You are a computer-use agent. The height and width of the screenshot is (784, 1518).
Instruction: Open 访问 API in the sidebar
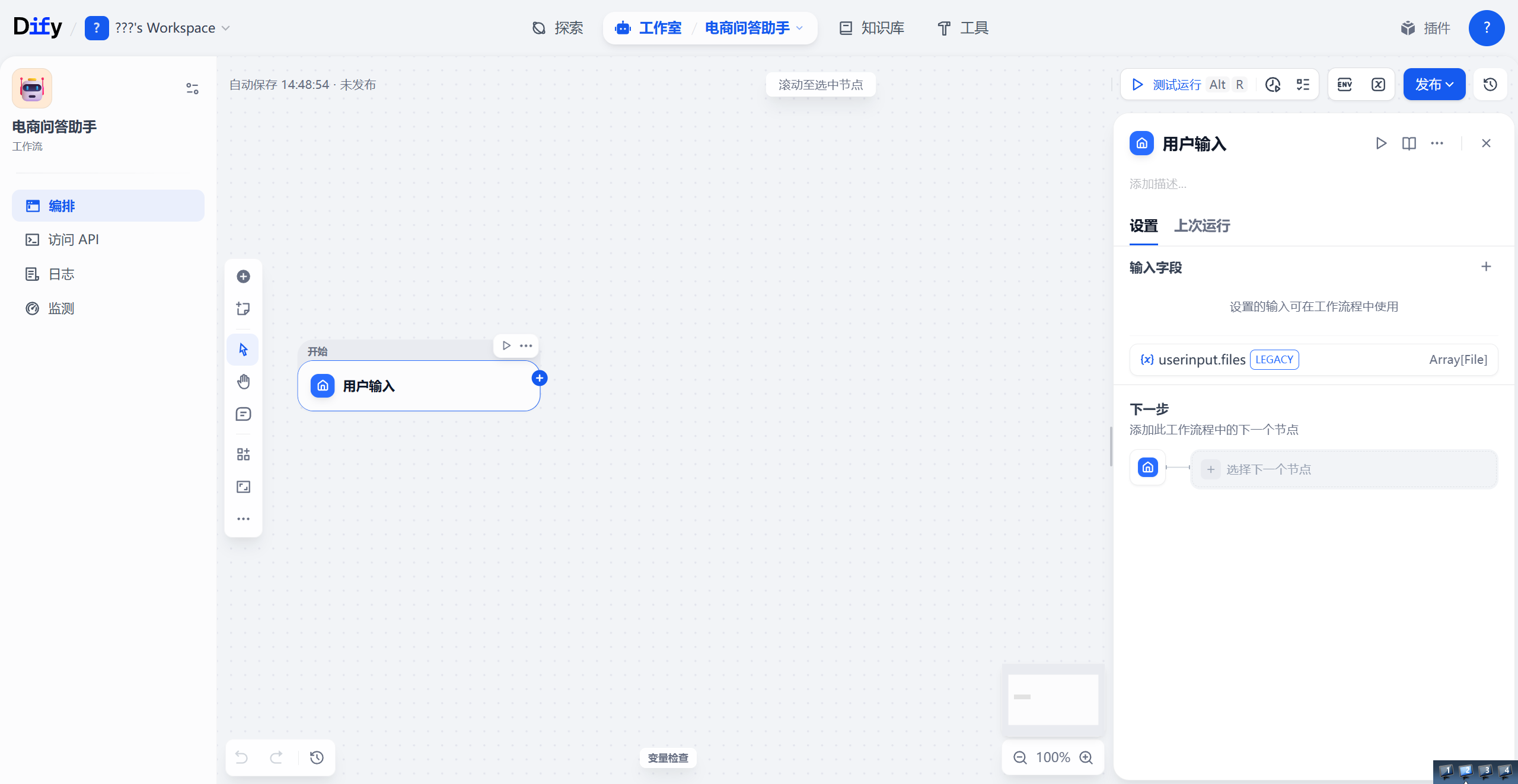point(108,239)
